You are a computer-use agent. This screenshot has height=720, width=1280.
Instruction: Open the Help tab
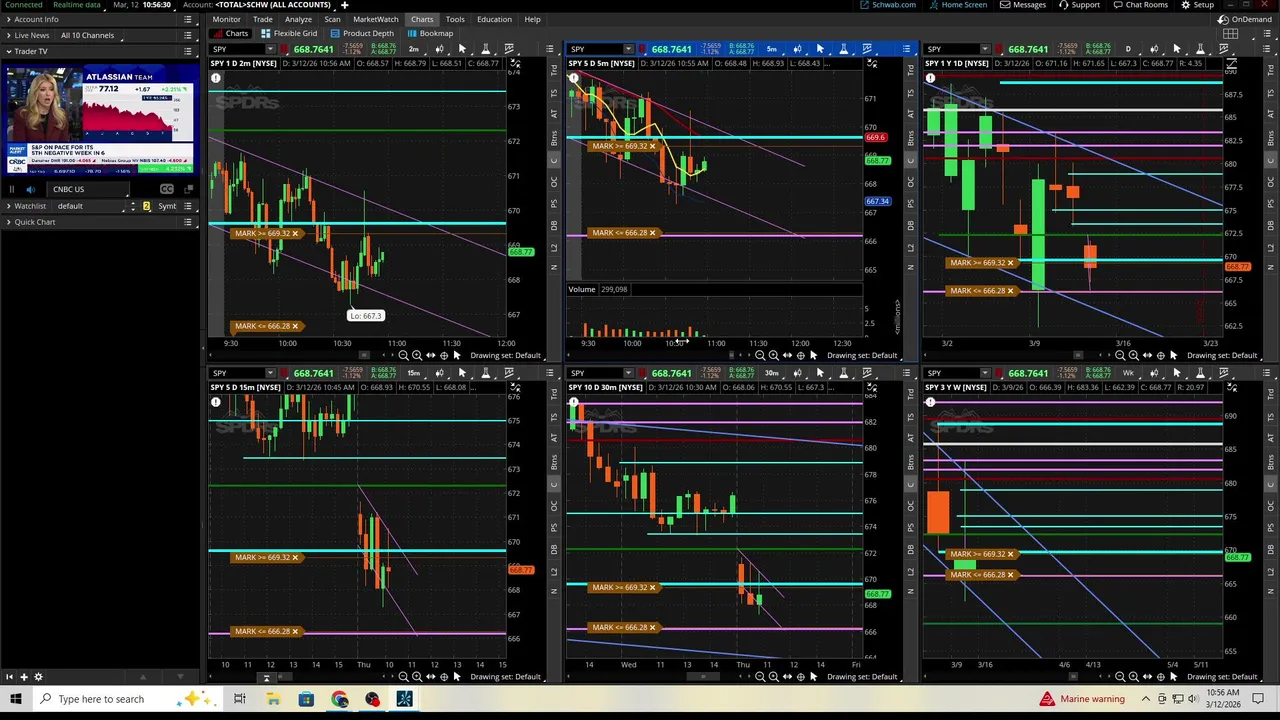click(532, 19)
